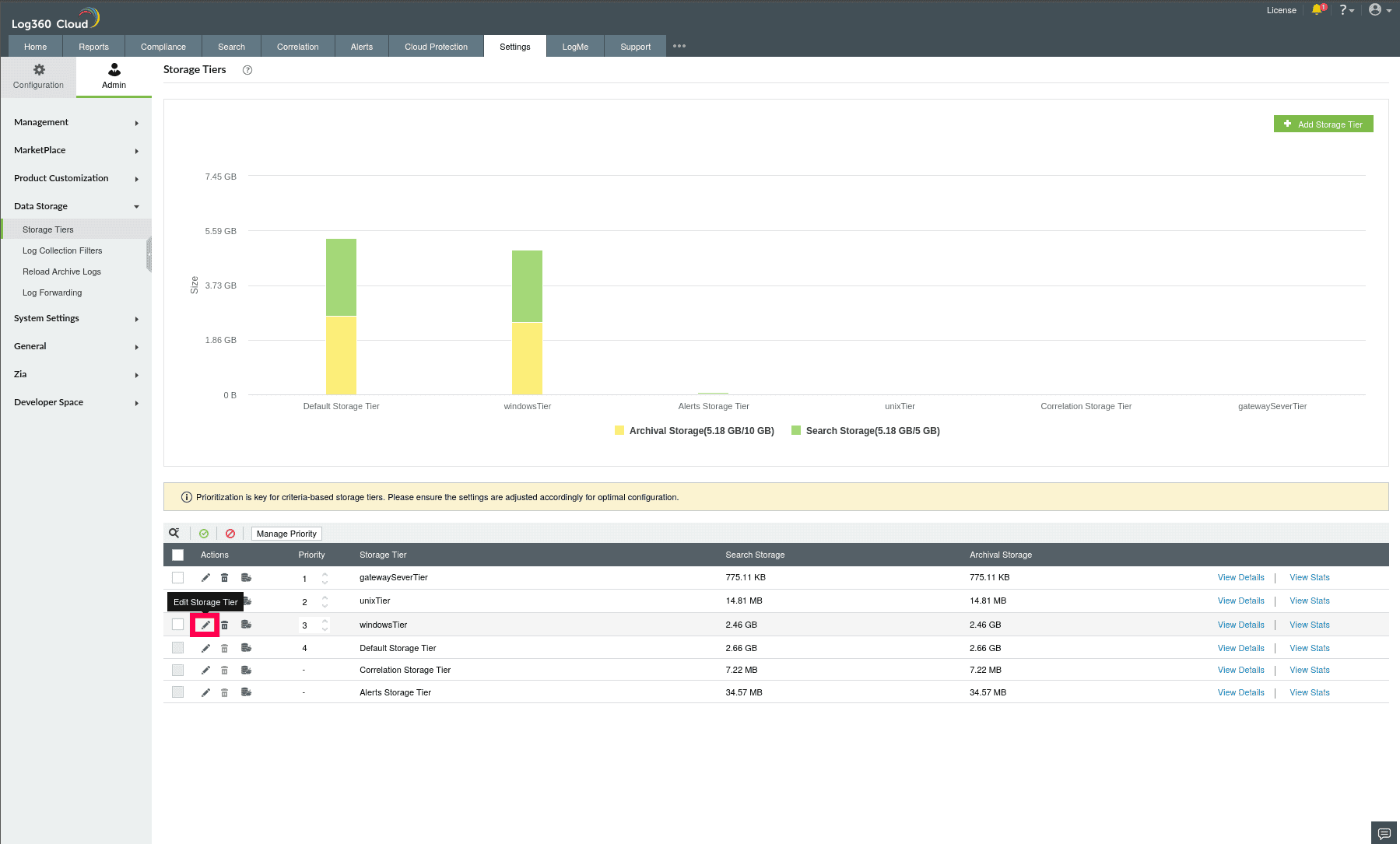This screenshot has height=844, width=1400.
Task: Open the user account profile icon
Action: (1374, 9)
